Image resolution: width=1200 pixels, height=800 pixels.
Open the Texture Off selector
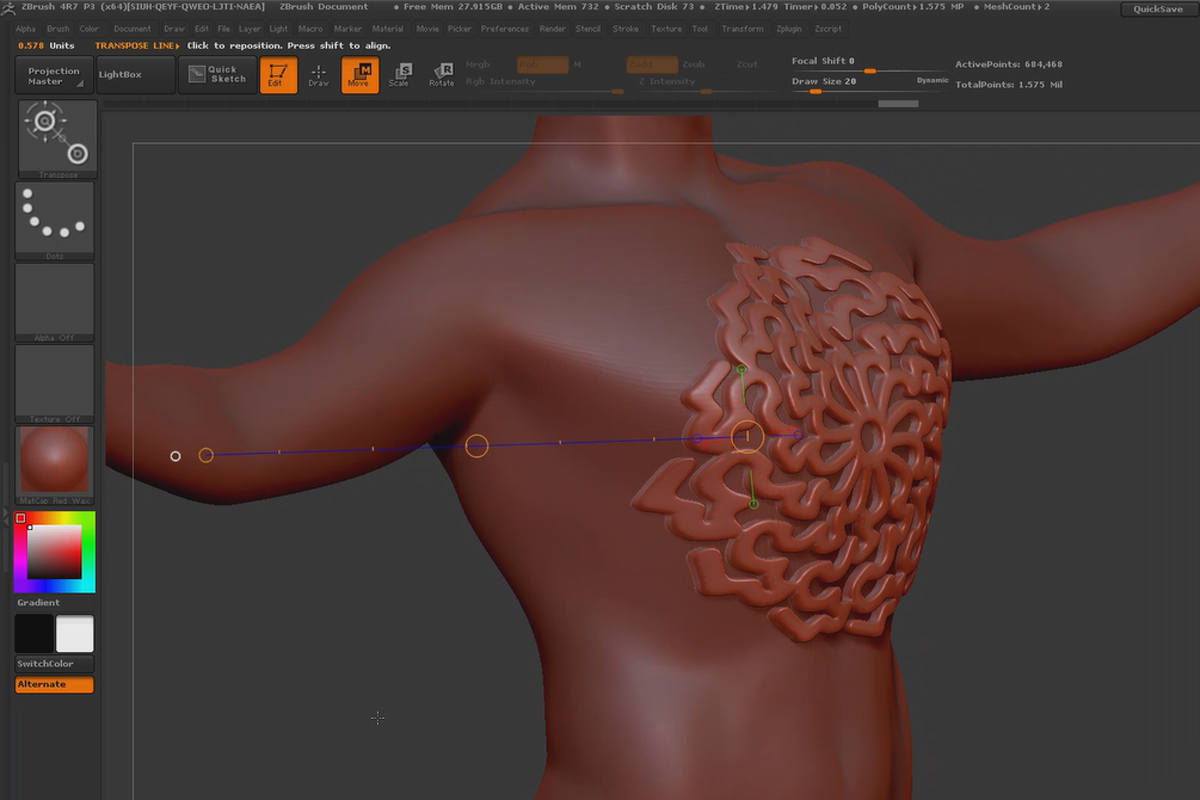tap(55, 384)
